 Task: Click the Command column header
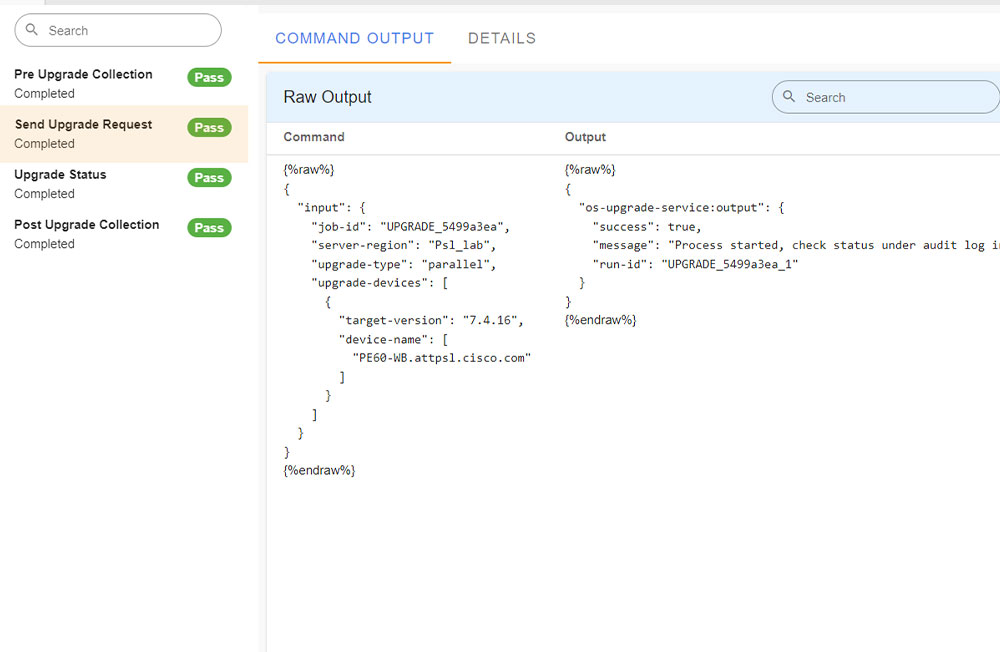click(314, 137)
